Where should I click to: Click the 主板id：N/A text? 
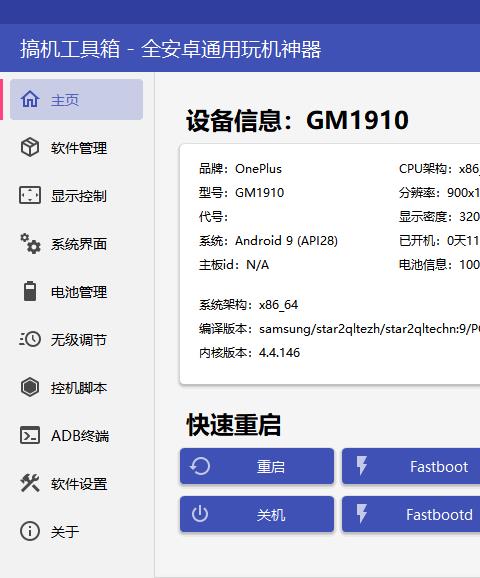pos(234,265)
